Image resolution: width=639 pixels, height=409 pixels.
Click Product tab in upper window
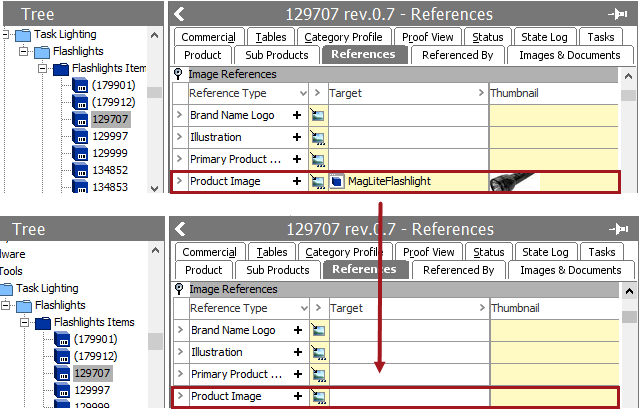pos(203,55)
